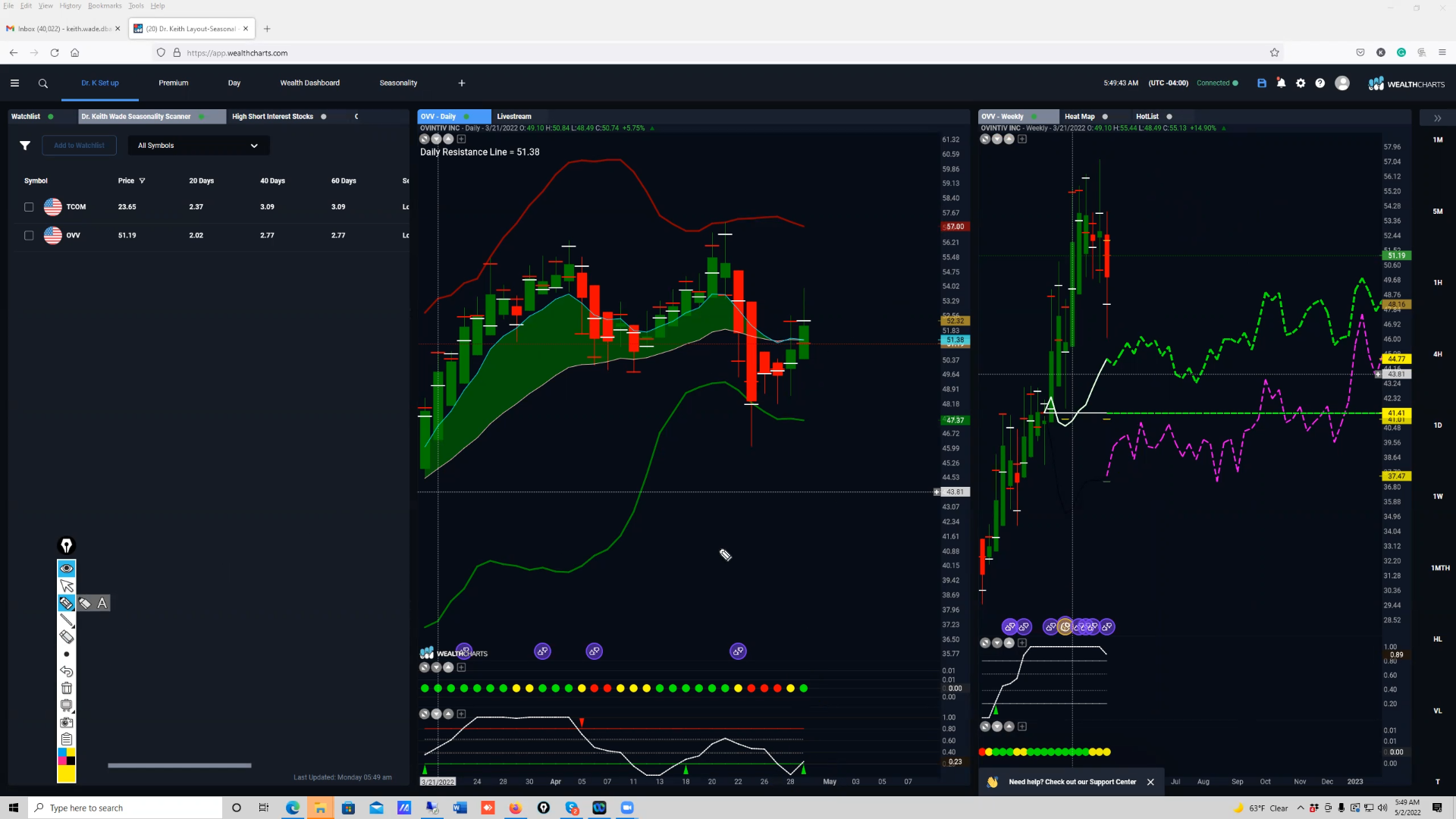This screenshot has width=1456, height=819.
Task: Collapse weekly chart pane down arrow
Action: coord(997,139)
